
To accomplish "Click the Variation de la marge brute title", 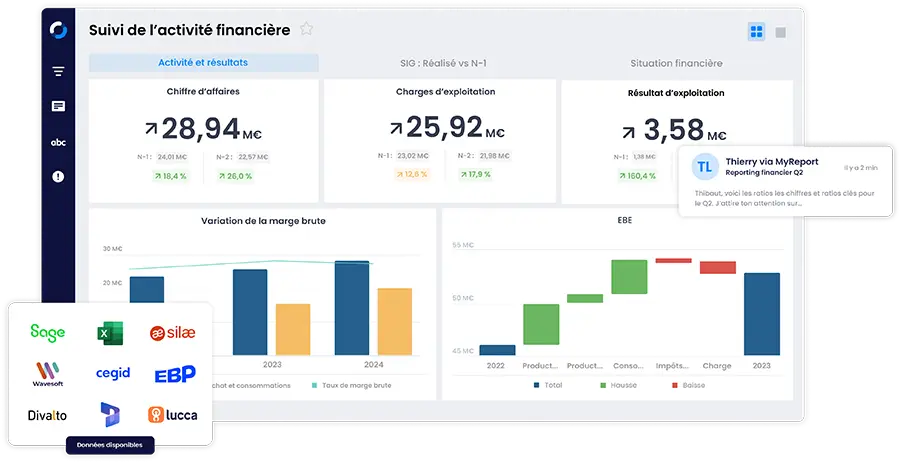I will [263, 221].
